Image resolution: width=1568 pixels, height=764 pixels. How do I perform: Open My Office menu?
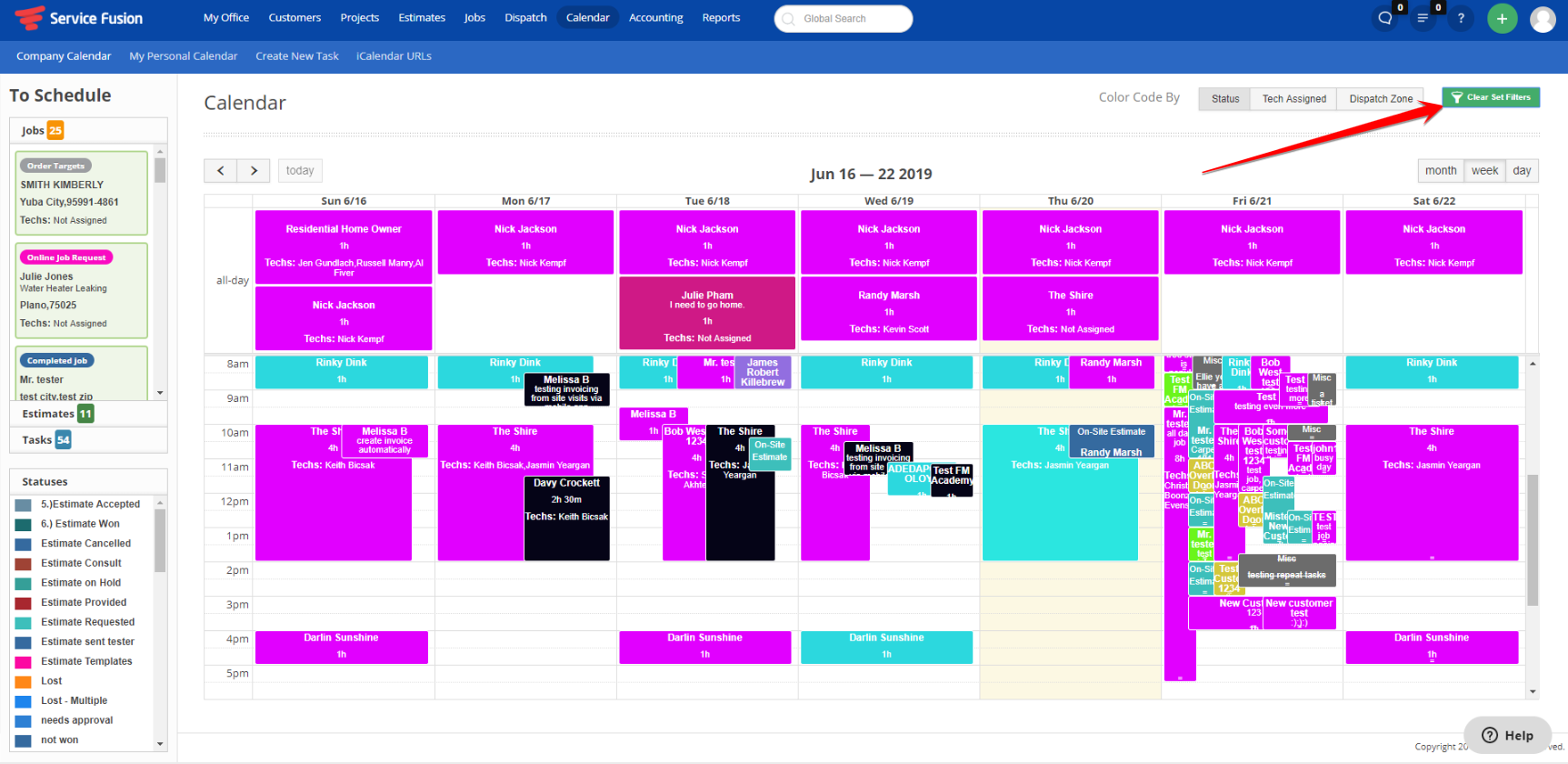226,17
